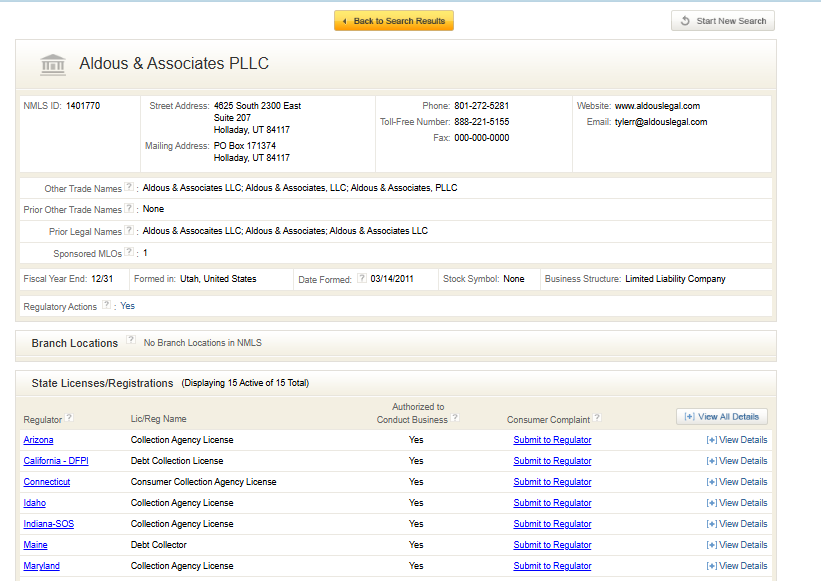
Task: Open help icon beside Sponsored MLOs
Action: tap(129, 252)
